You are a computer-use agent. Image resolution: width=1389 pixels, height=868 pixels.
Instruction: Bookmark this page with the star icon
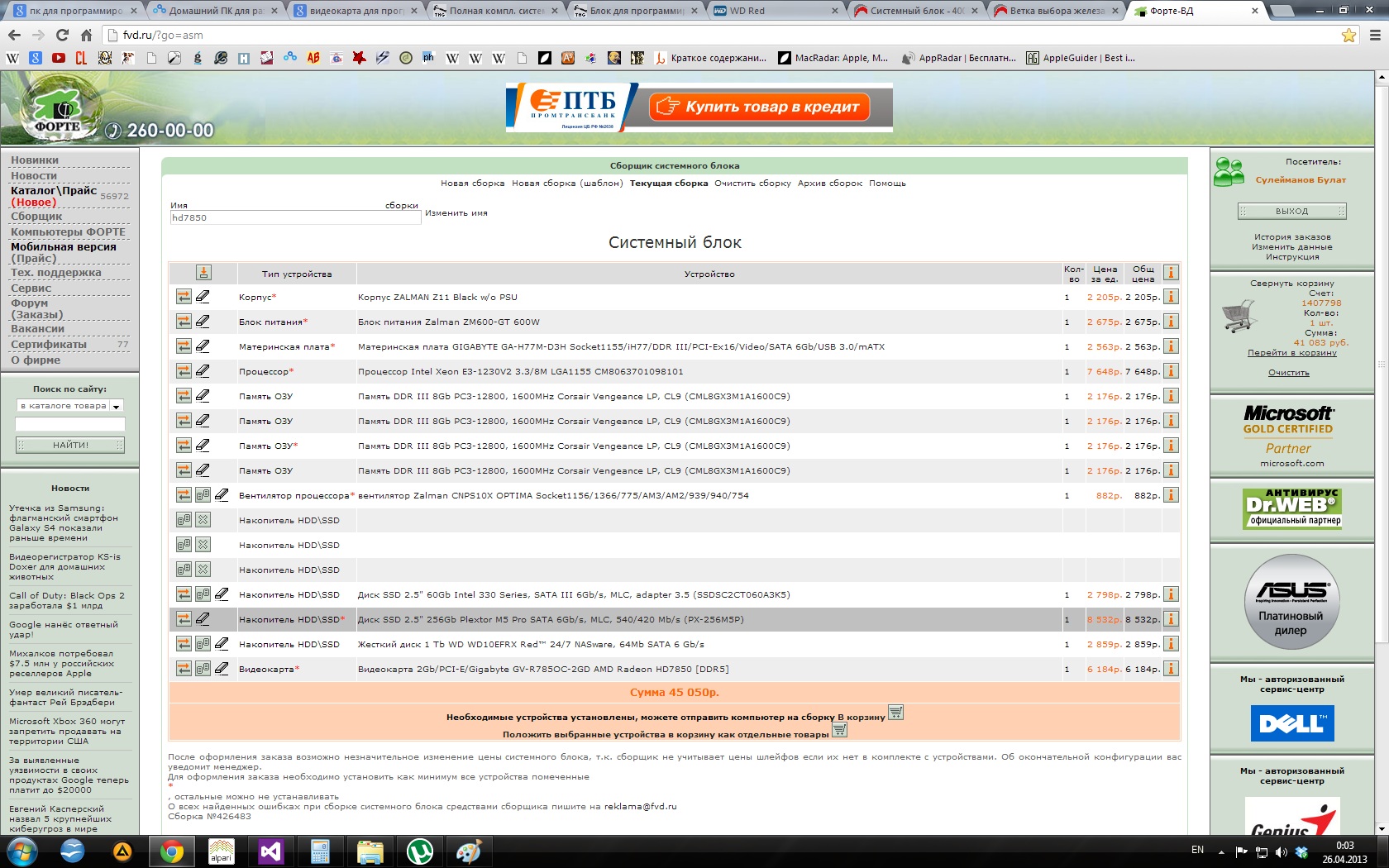[x=1348, y=35]
